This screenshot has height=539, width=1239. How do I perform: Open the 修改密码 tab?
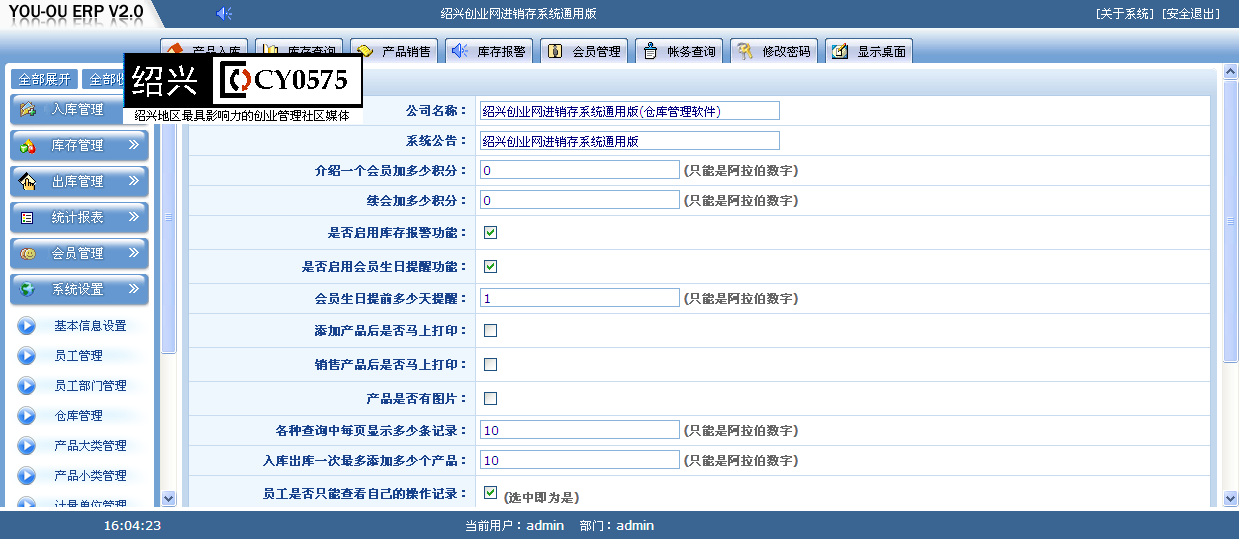[775, 51]
